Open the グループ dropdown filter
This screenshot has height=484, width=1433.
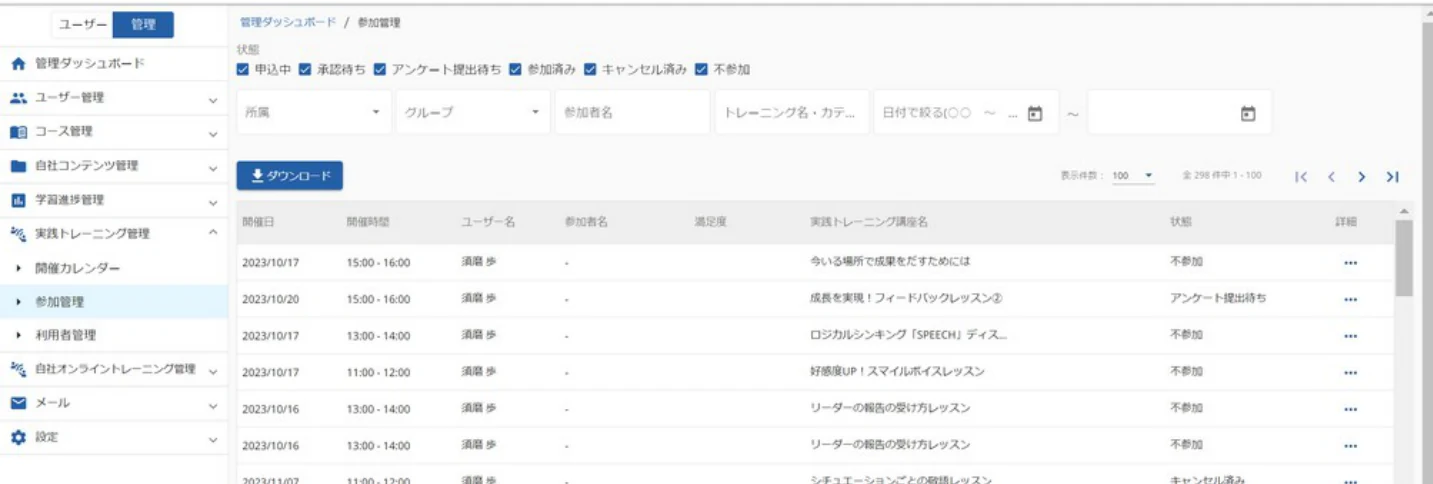coord(473,113)
